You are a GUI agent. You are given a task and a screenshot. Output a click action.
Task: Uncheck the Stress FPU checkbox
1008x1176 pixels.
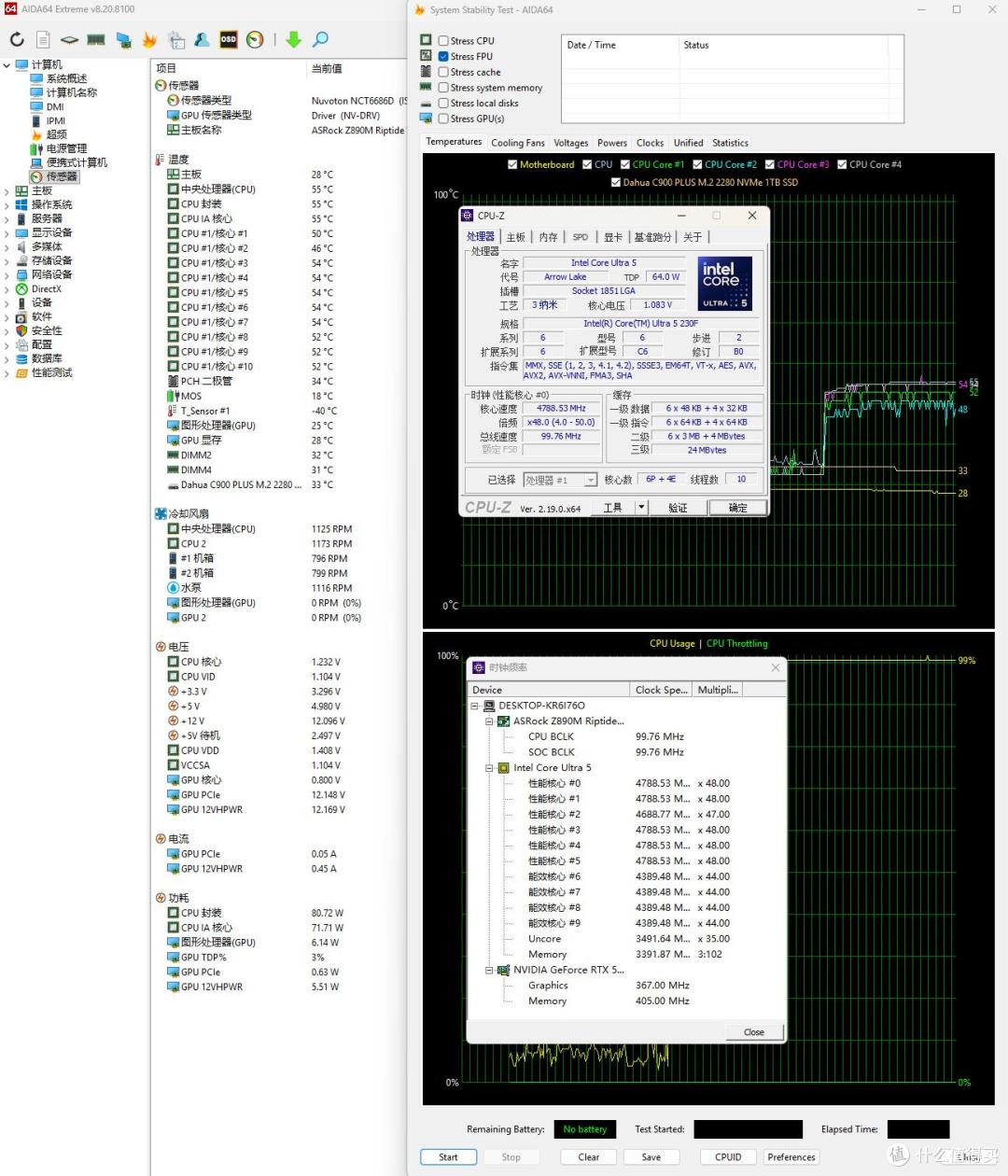pos(443,57)
